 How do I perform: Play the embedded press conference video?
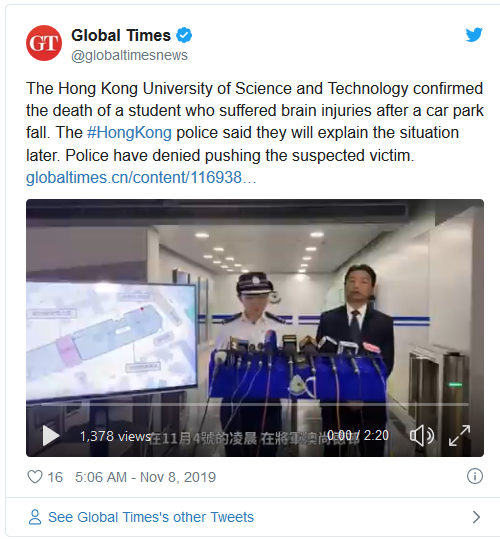tap(51, 436)
